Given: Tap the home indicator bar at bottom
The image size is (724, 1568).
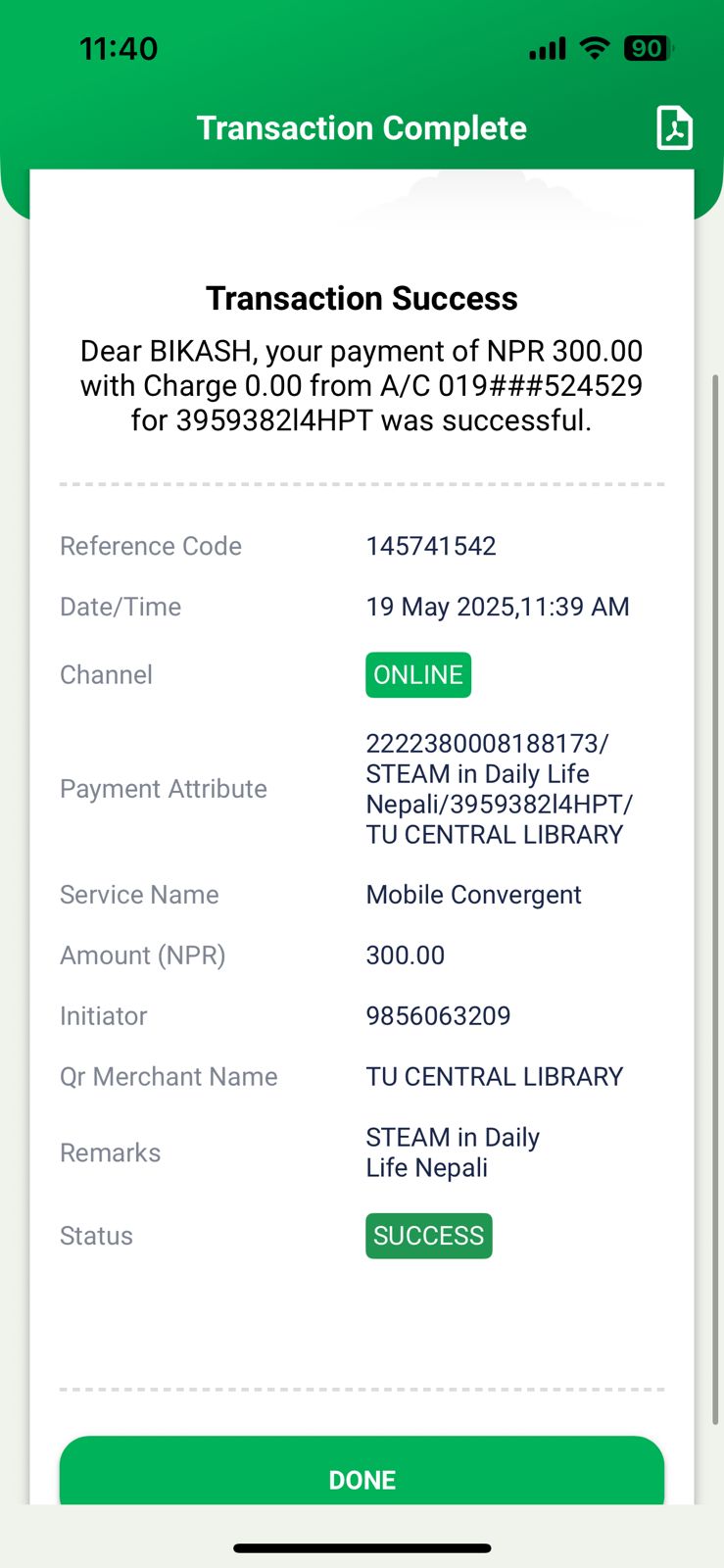Looking at the screenshot, I should (362, 1548).
